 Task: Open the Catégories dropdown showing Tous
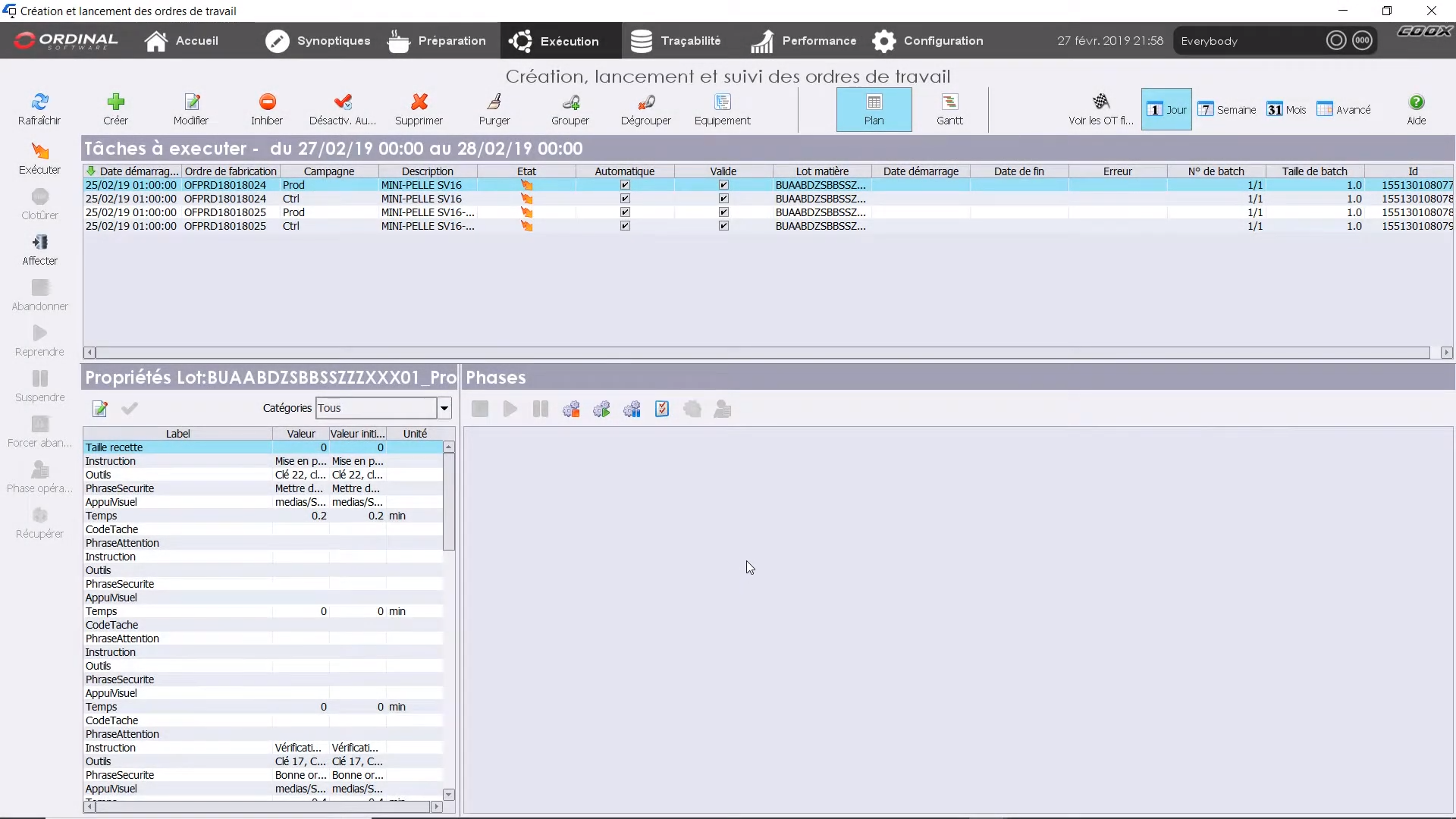pyautogui.click(x=444, y=408)
